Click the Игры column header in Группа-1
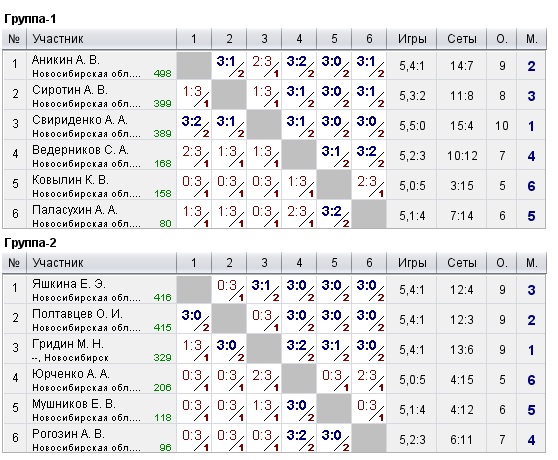 (x=412, y=38)
